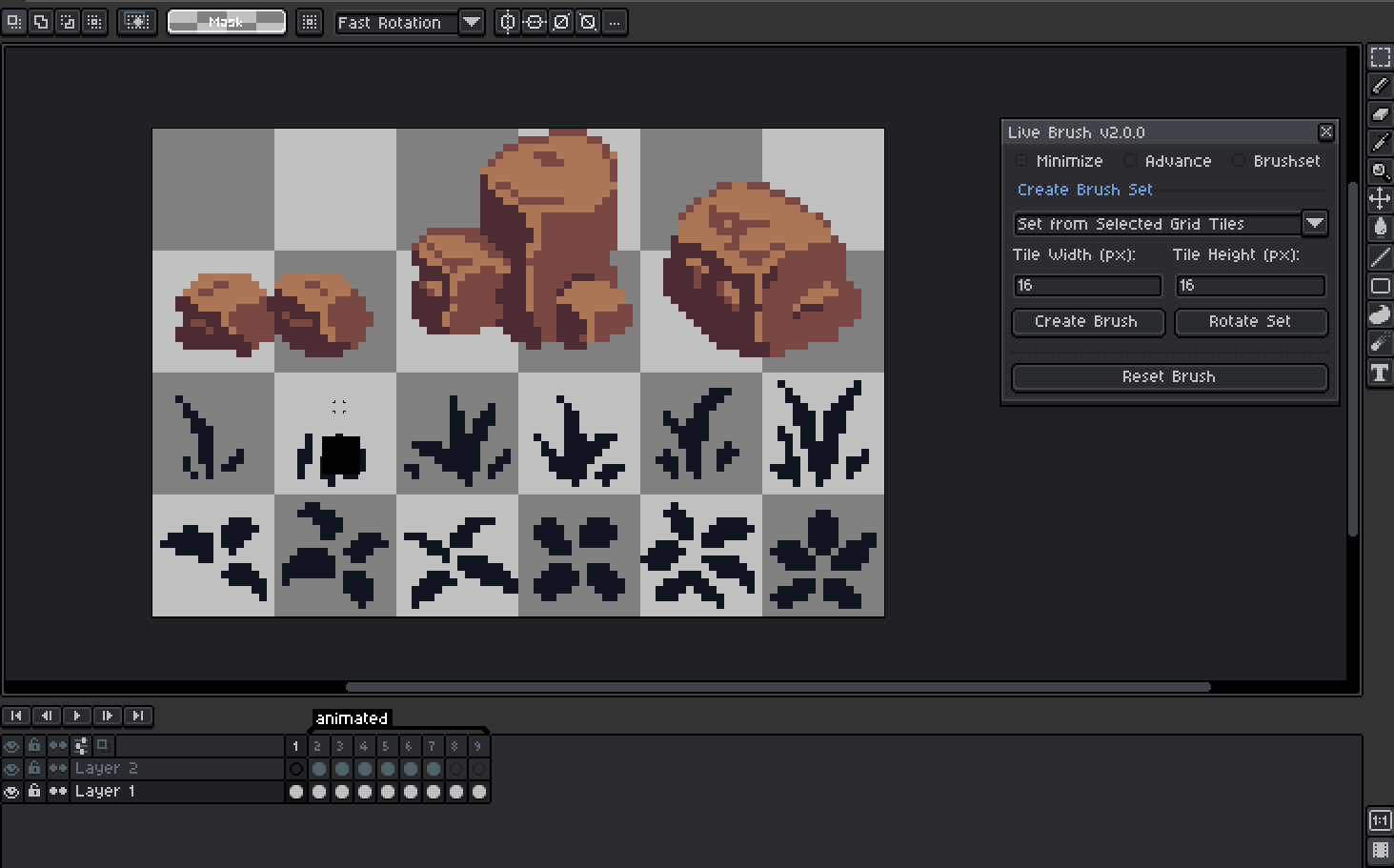Activate the Move tool with cross arrows
Image resolution: width=1394 pixels, height=868 pixels.
click(x=1380, y=199)
